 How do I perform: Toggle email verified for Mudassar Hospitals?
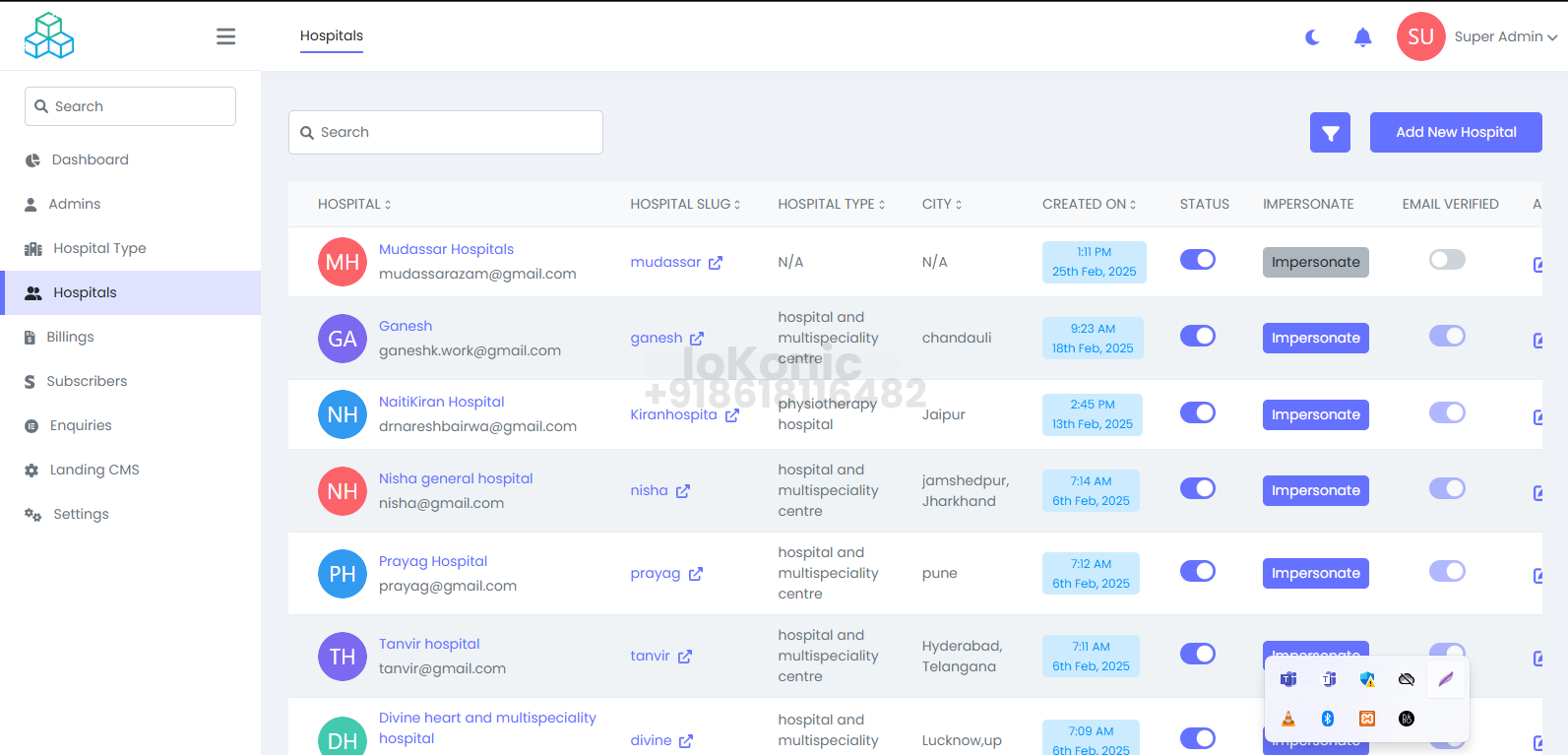tap(1446, 260)
